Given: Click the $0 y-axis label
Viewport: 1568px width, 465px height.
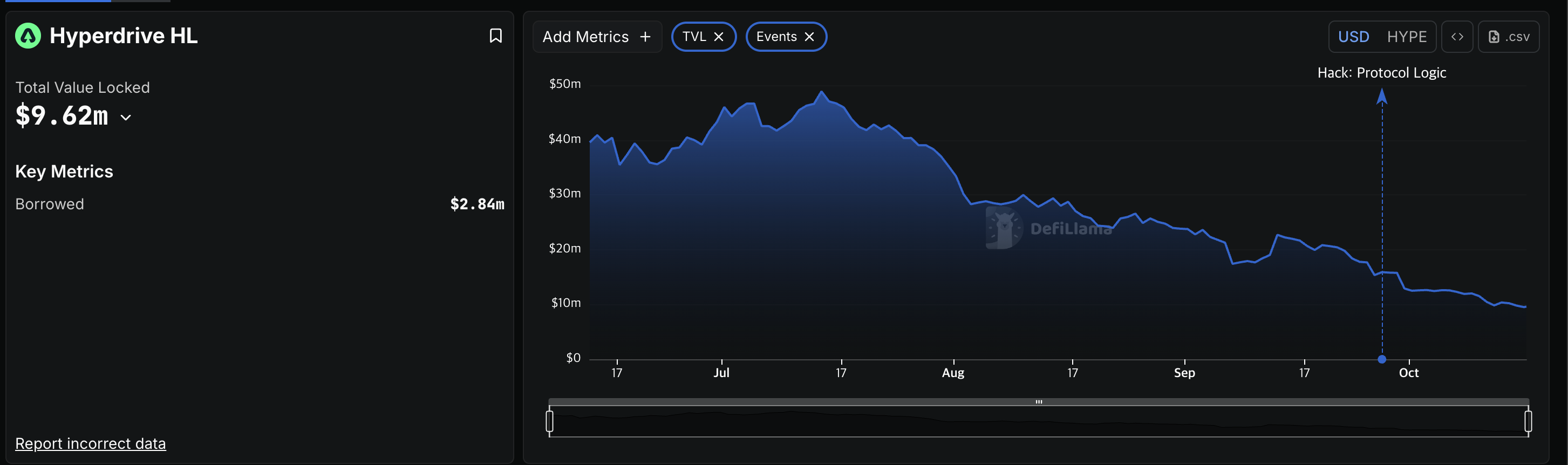Looking at the screenshot, I should pos(574,358).
